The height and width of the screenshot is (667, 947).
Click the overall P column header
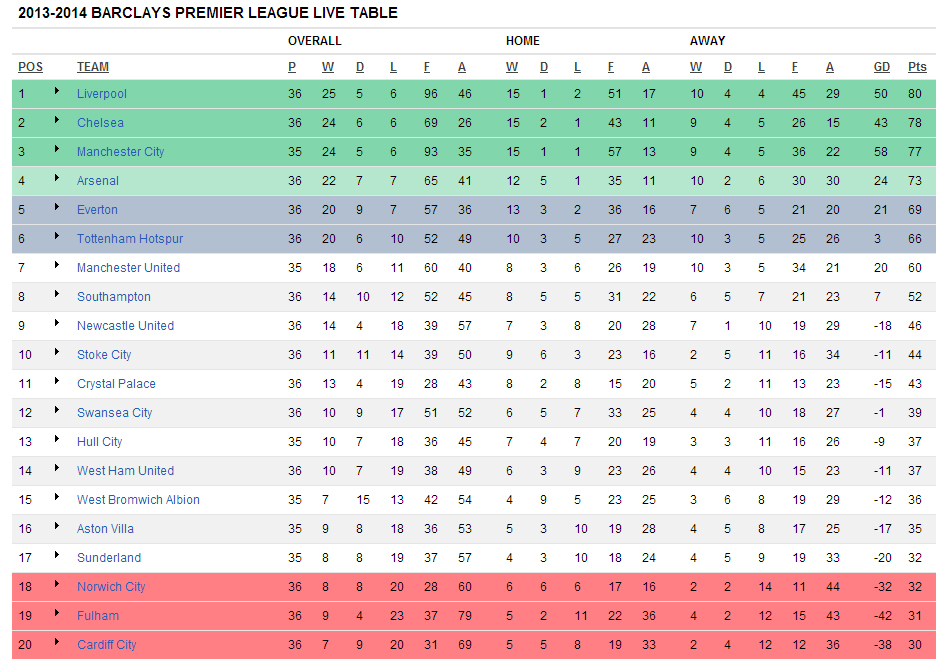(x=292, y=67)
